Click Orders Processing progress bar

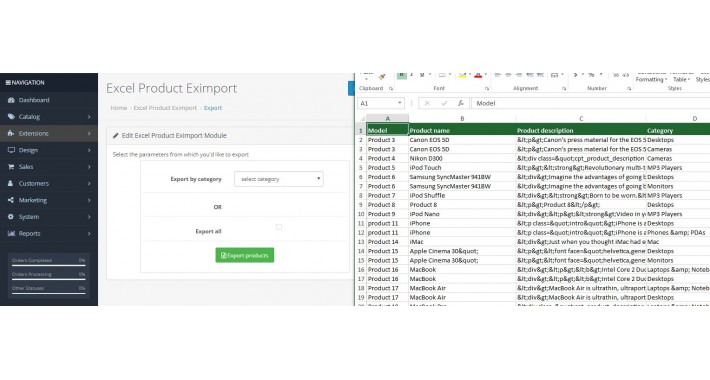pyautogui.click(x=48, y=279)
